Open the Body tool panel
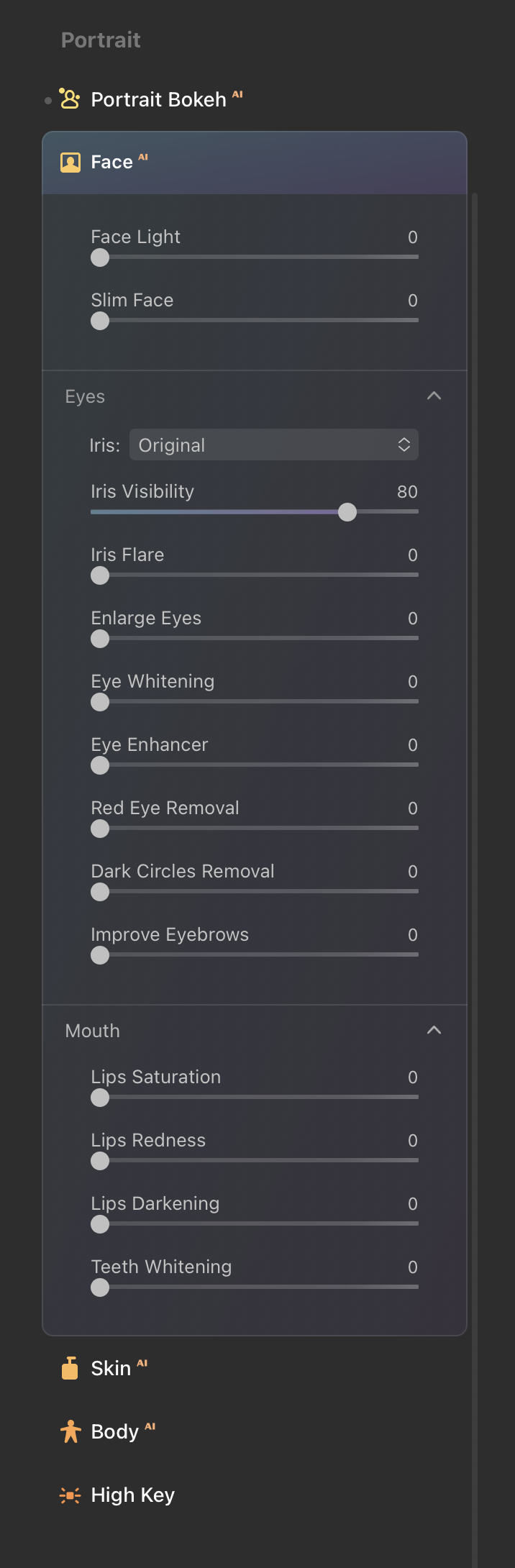Screen dimensions: 515x1568 click(114, 1431)
